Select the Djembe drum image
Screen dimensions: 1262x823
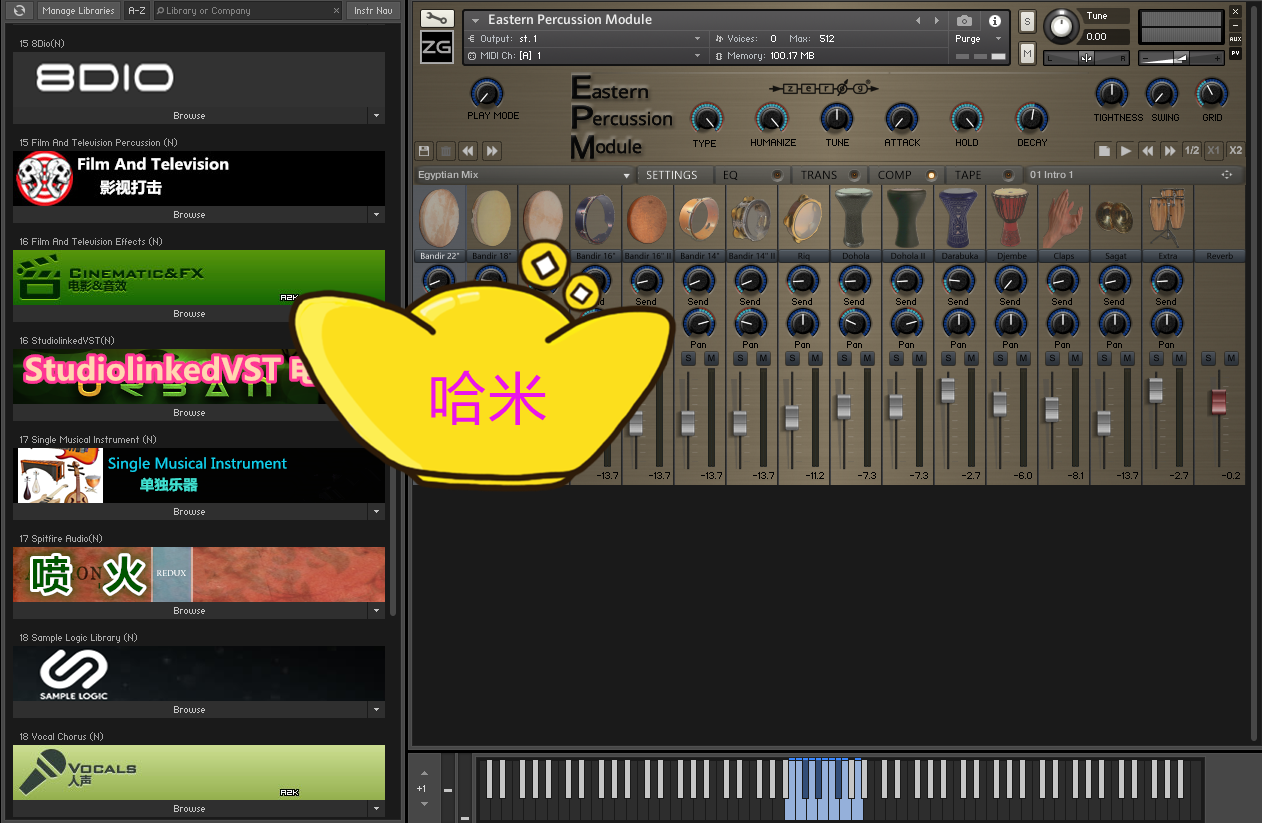(1011, 218)
